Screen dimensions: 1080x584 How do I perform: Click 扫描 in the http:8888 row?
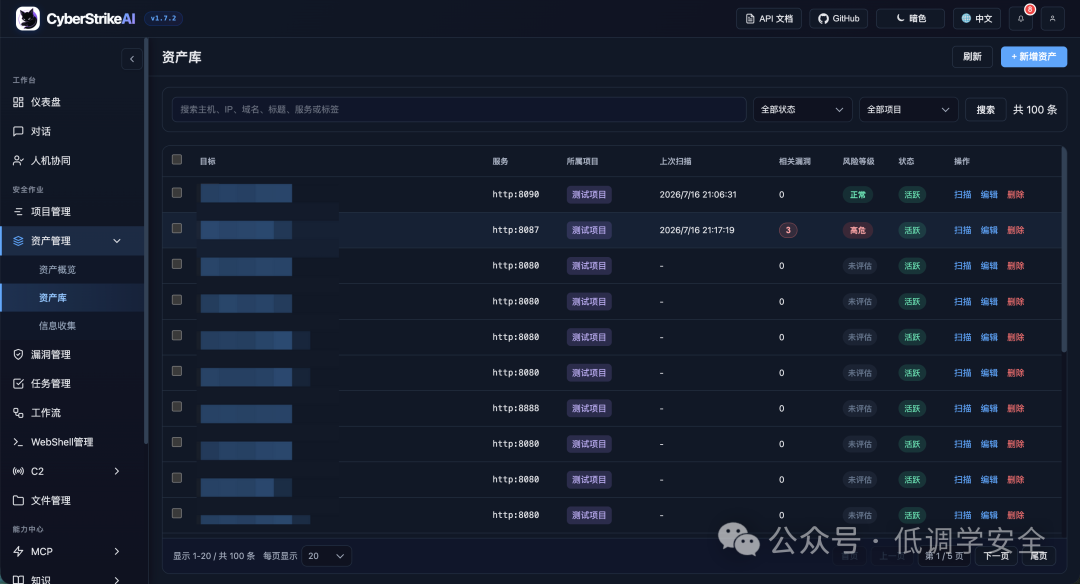pos(962,408)
